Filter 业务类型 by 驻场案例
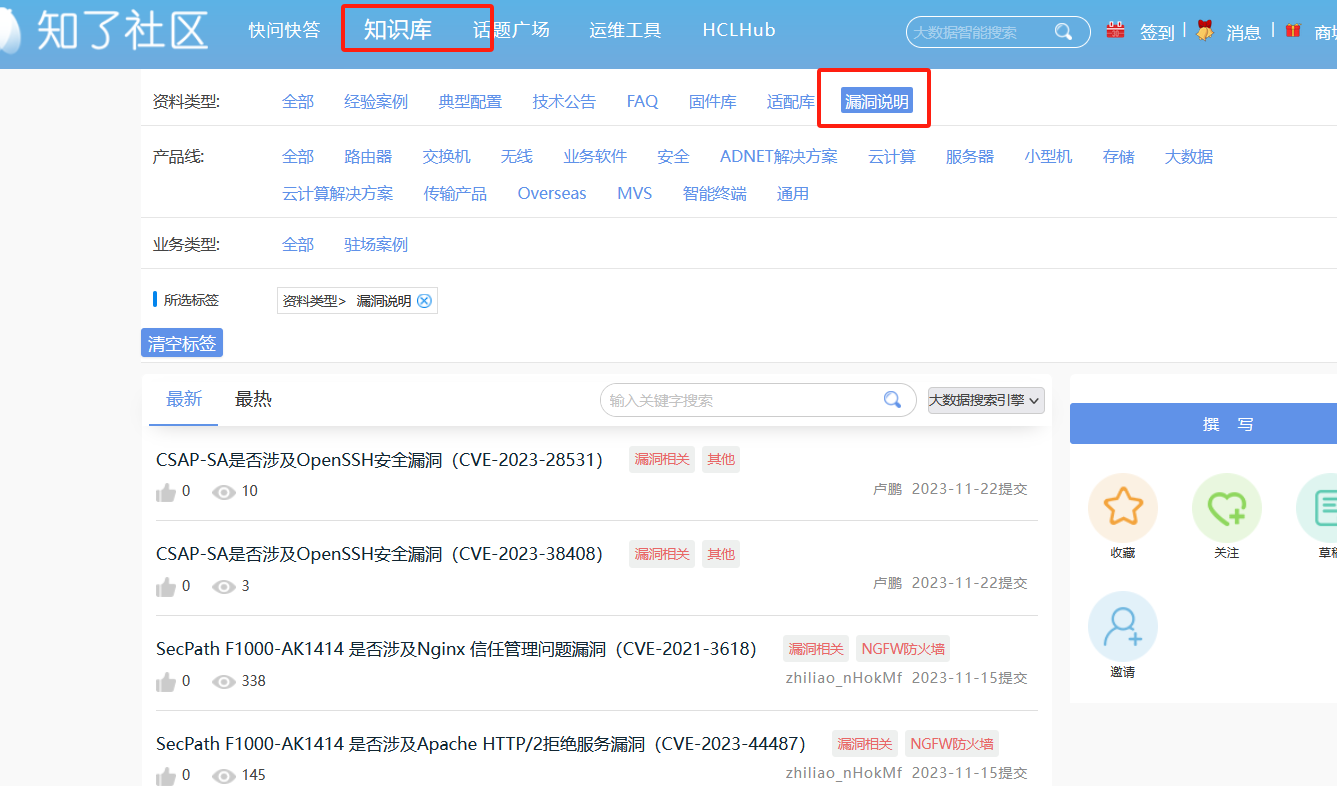The image size is (1337, 786). point(376,244)
